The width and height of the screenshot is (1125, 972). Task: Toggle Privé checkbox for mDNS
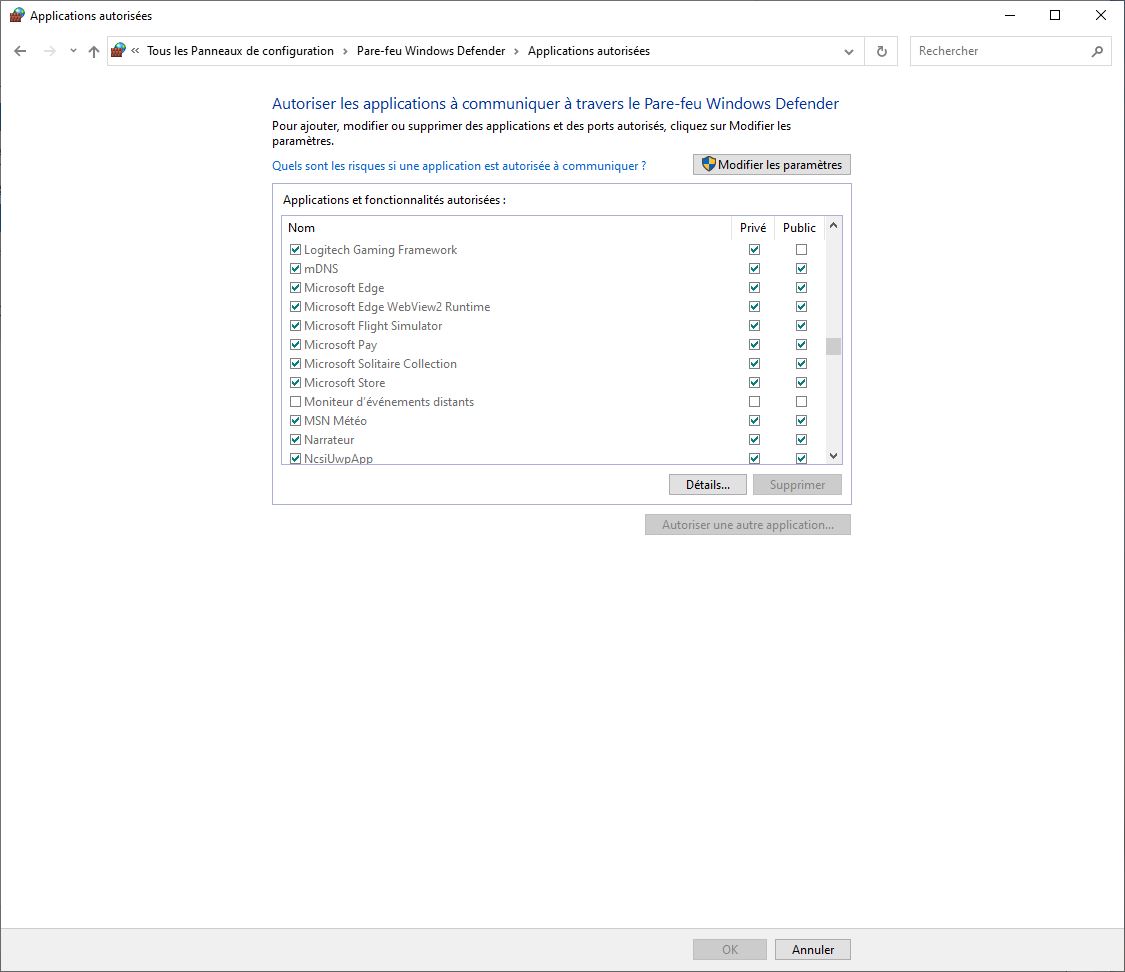click(754, 268)
